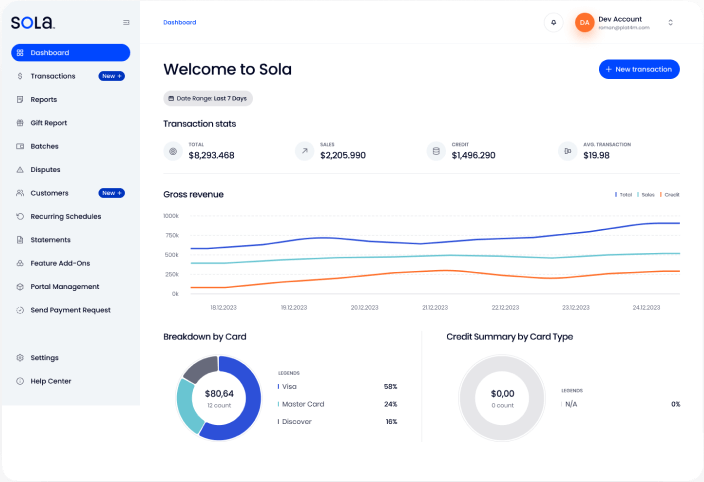704x482 pixels.
Task: Toggle the Total series in chart legend
Action: [x=625, y=194]
